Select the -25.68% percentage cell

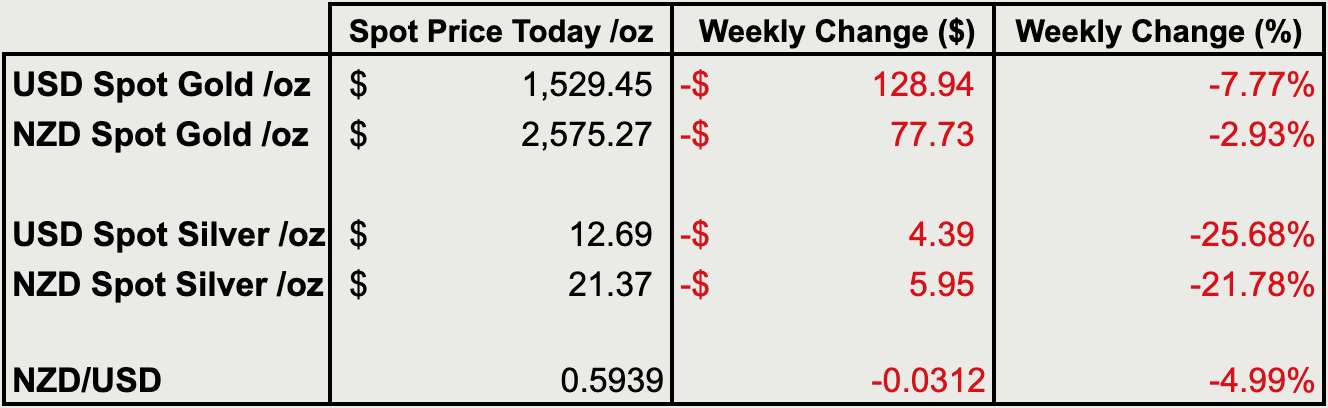pos(1157,236)
